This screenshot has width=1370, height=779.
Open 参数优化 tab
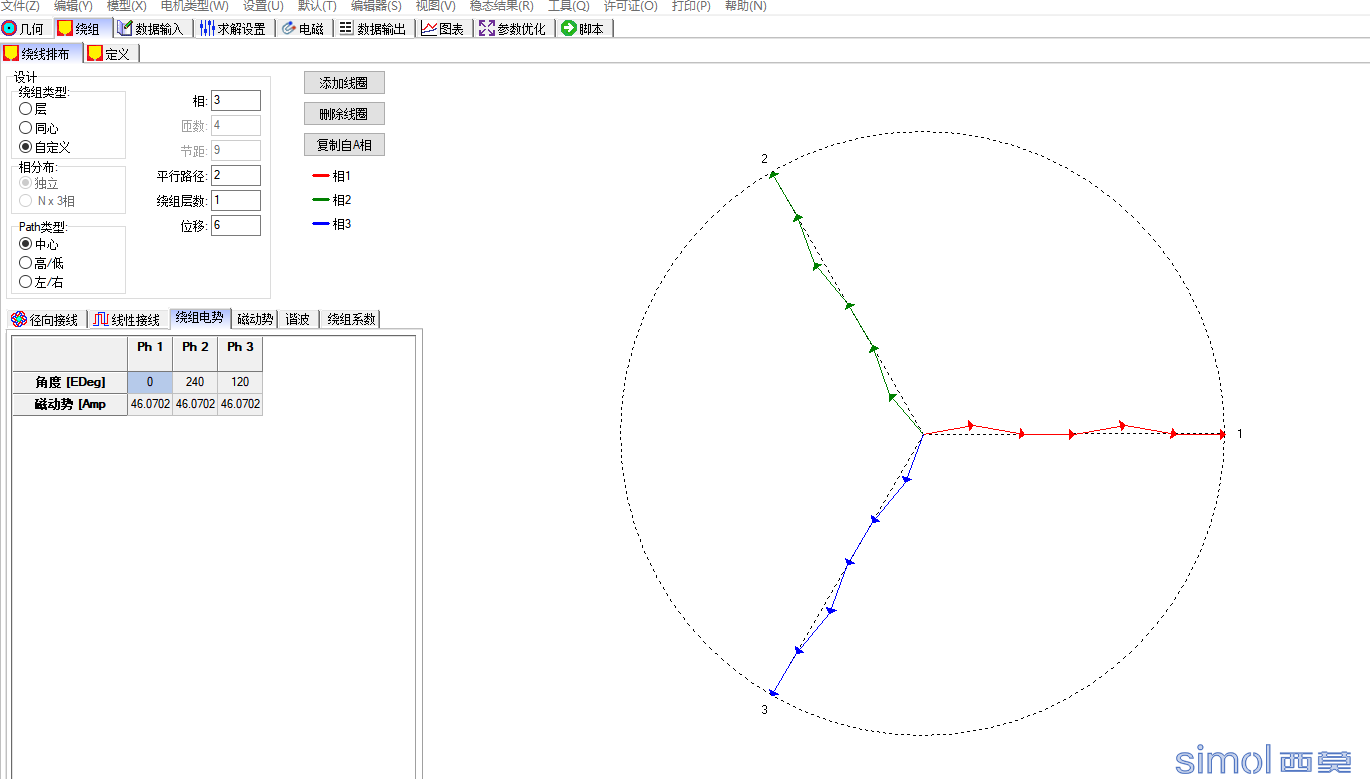[x=513, y=28]
